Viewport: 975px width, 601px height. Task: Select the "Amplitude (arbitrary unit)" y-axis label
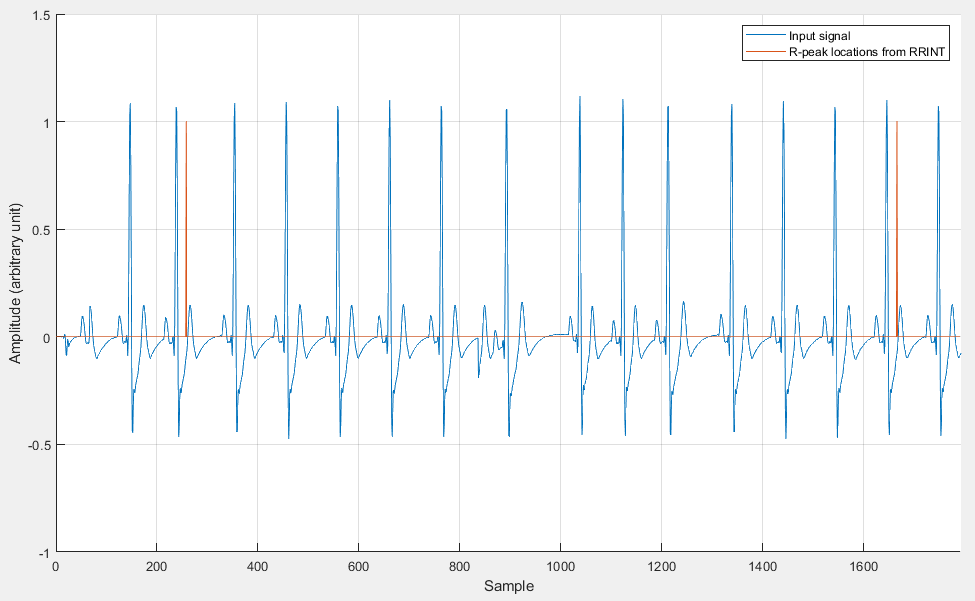click(15, 284)
